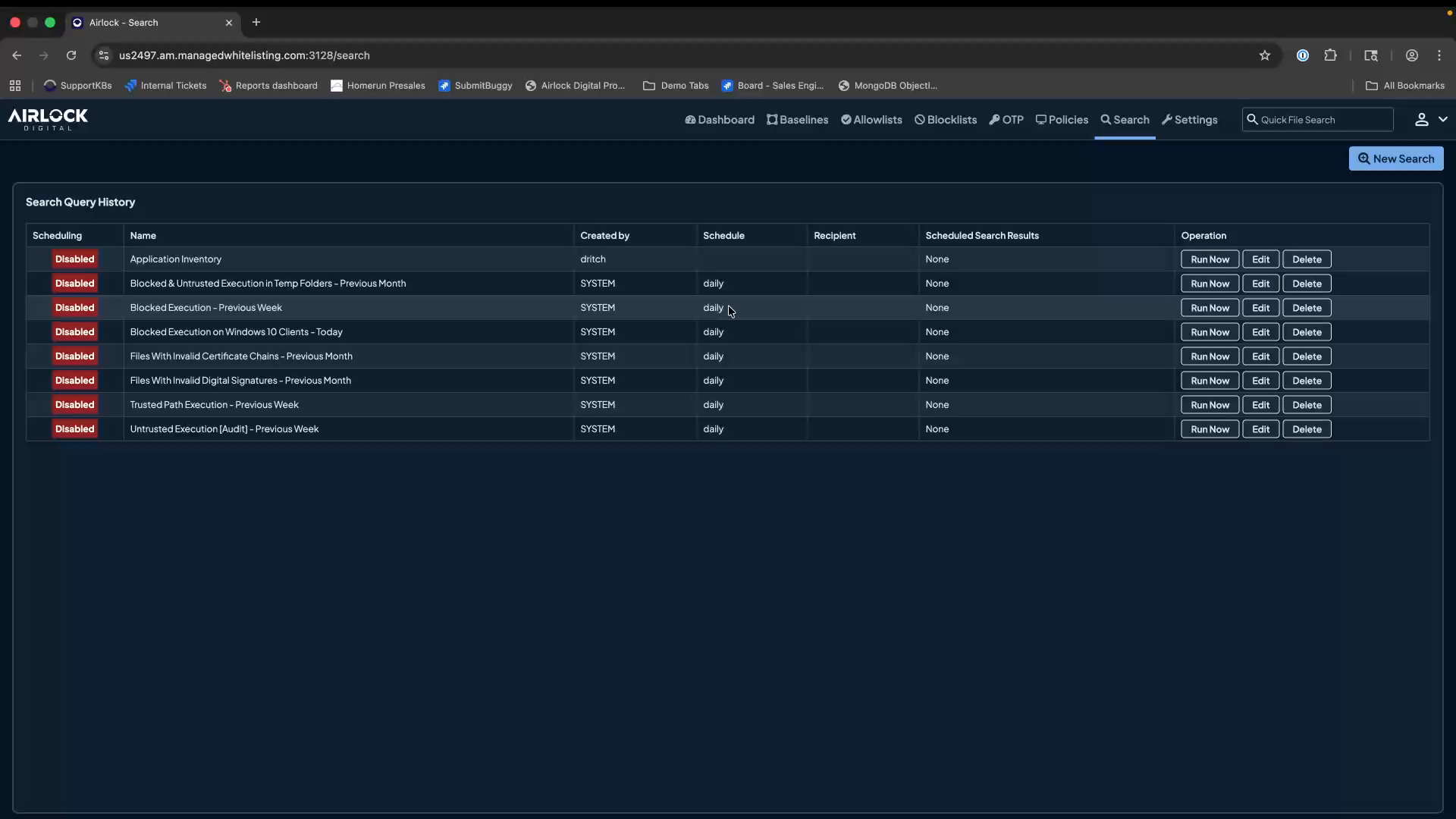Viewport: 1456px width, 819px height.
Task: Toggle scheduling for Application Inventory query
Action: [74, 259]
